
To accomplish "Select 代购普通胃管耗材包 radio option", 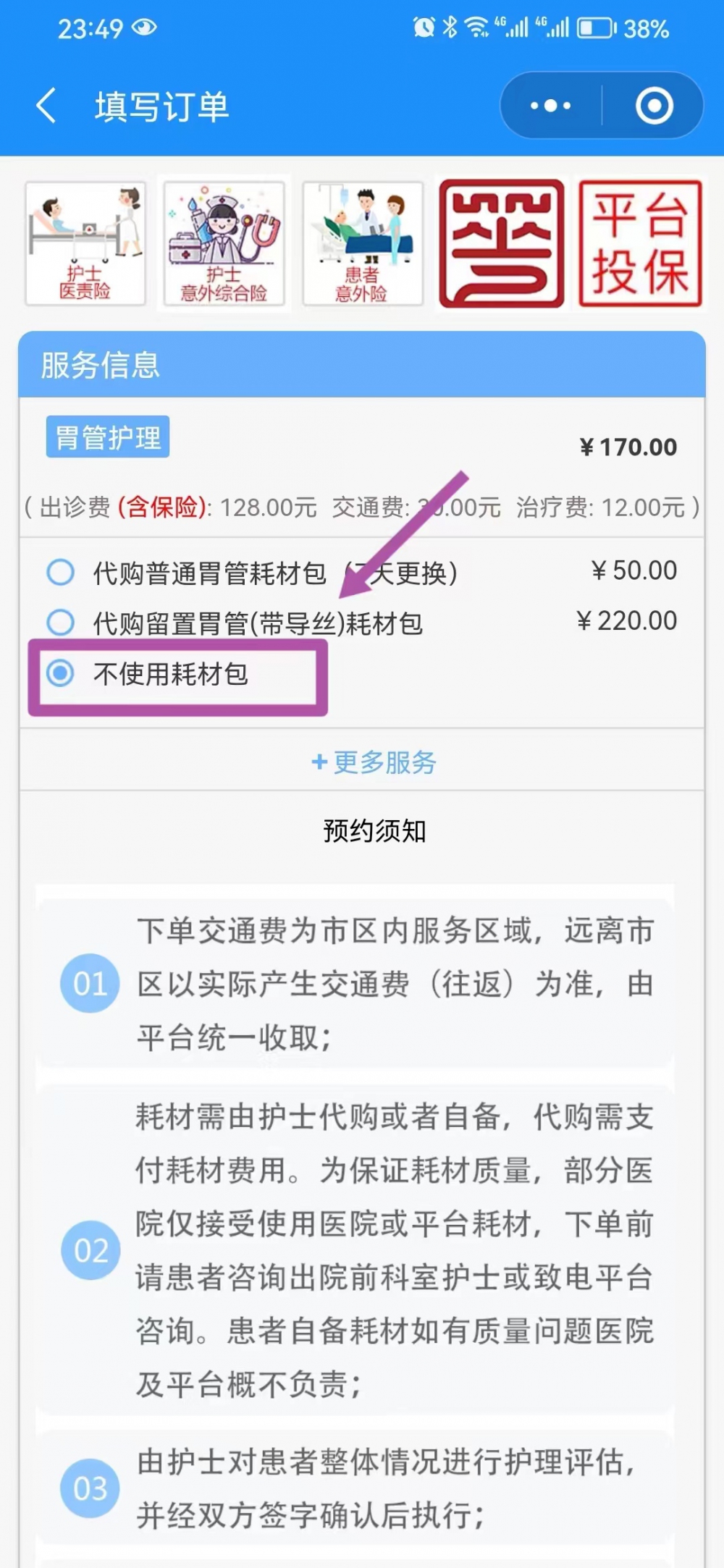I will pyautogui.click(x=60, y=572).
